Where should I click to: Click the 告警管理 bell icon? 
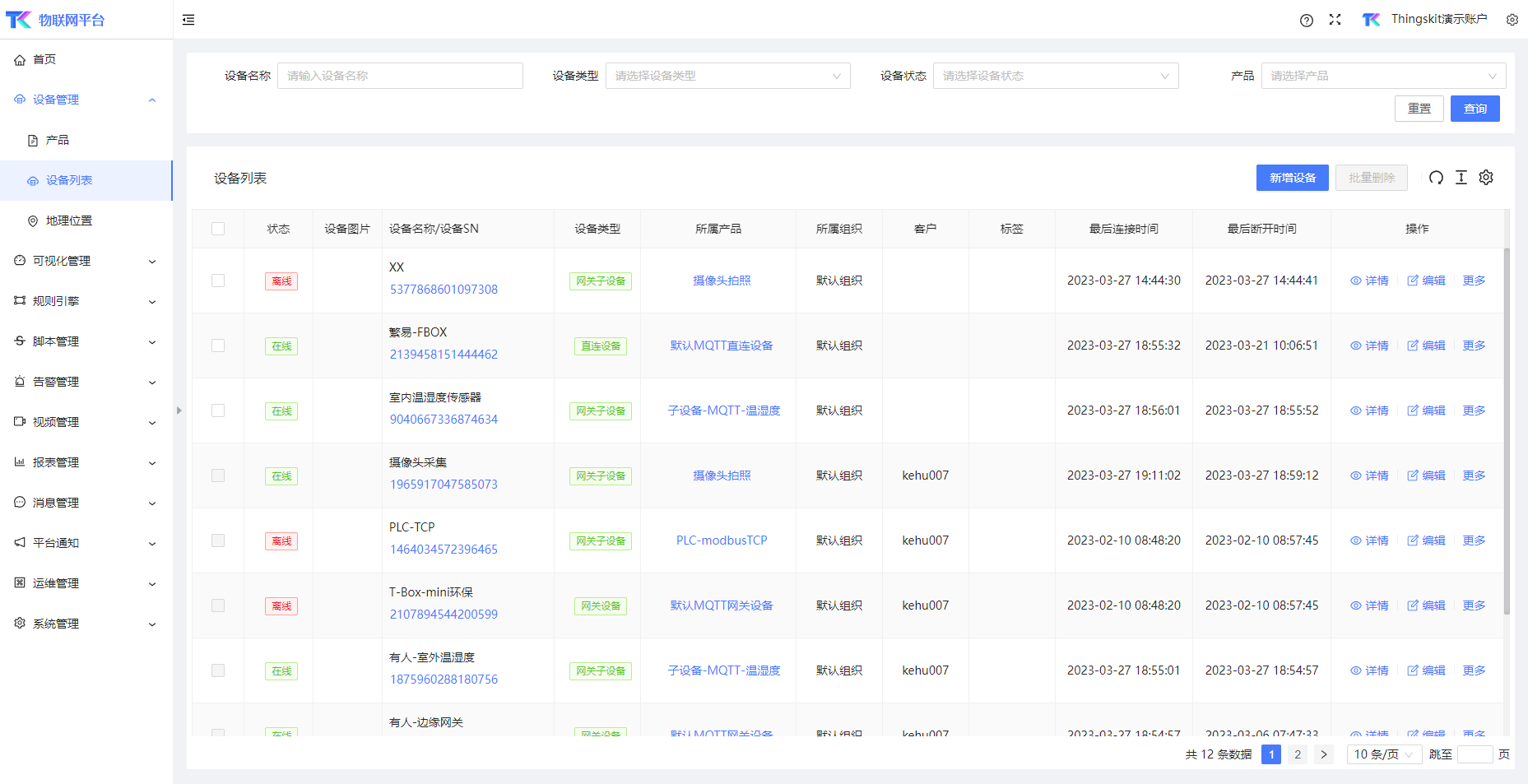coord(20,382)
